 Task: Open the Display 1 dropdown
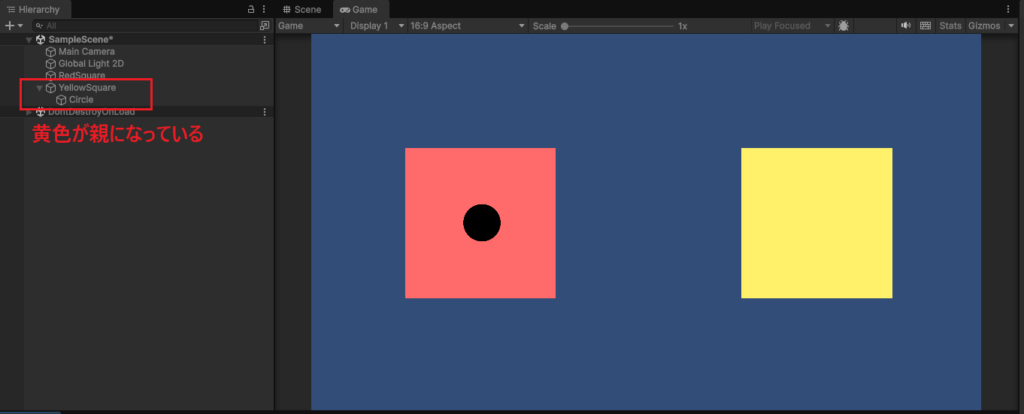coord(377,25)
